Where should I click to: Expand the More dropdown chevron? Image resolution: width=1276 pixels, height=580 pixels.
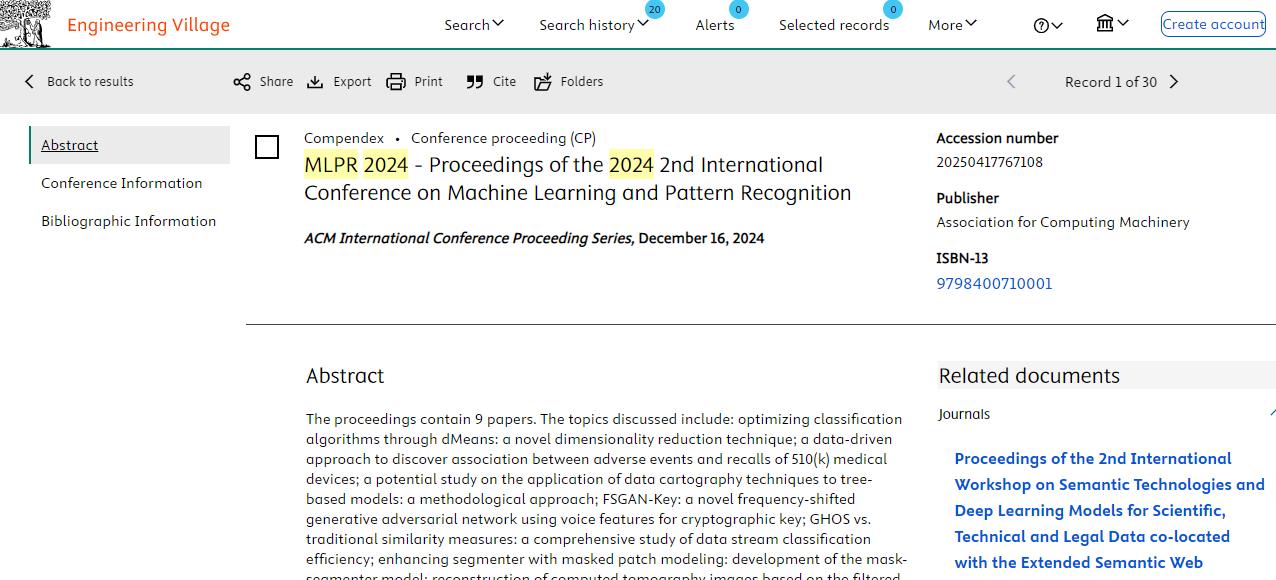[x=970, y=24]
